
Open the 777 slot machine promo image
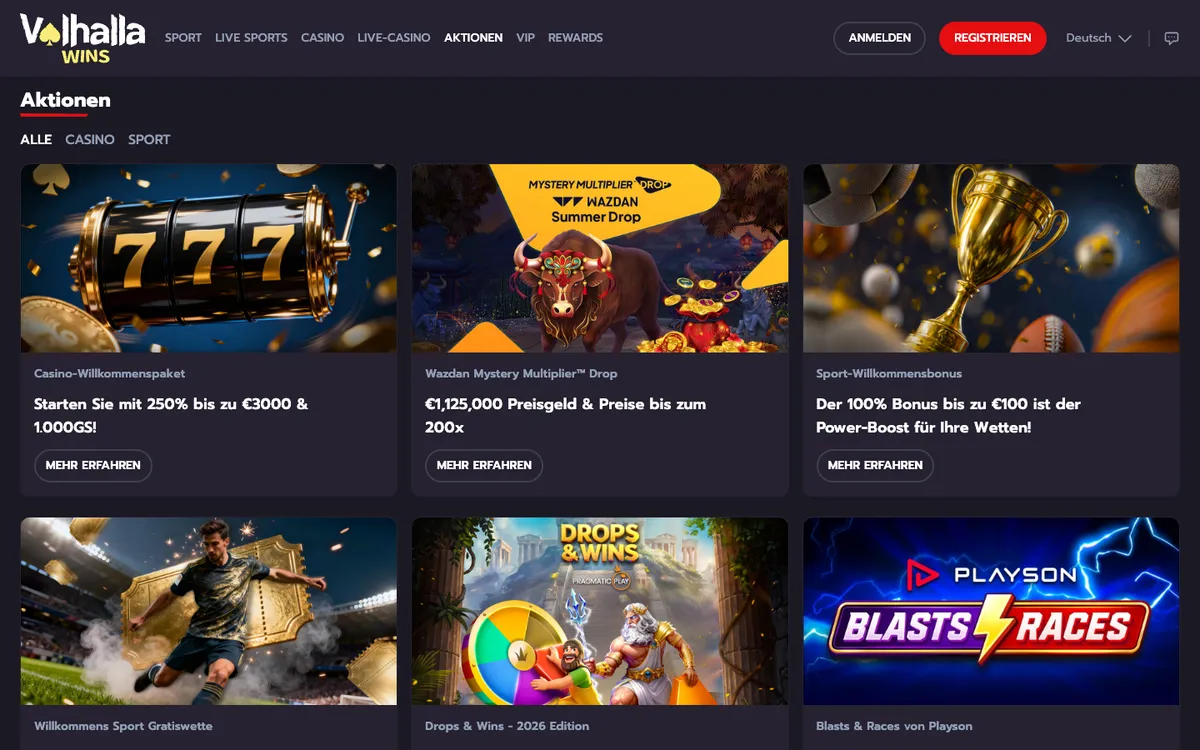point(208,258)
